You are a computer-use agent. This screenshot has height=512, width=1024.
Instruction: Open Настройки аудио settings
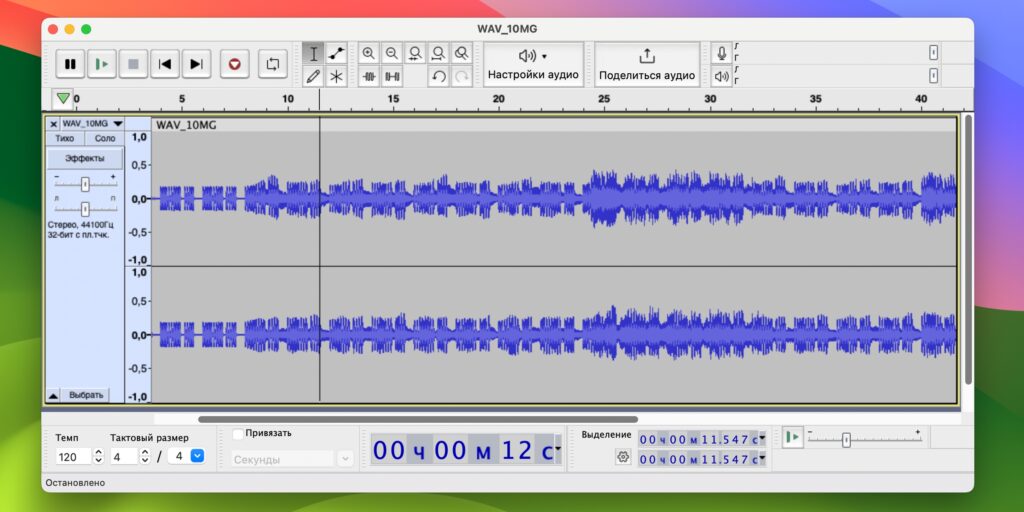[x=534, y=65]
